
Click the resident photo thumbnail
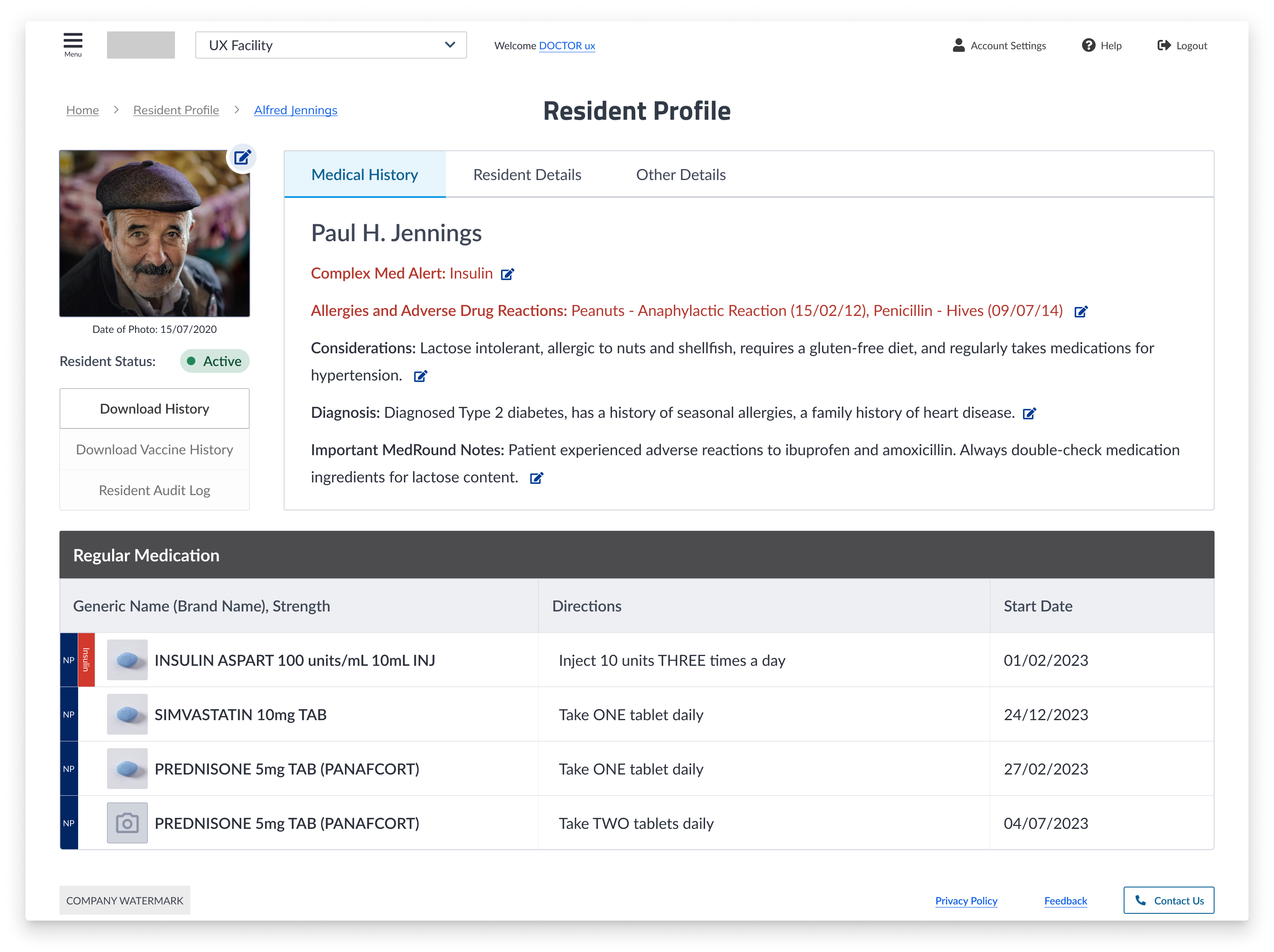coord(154,233)
